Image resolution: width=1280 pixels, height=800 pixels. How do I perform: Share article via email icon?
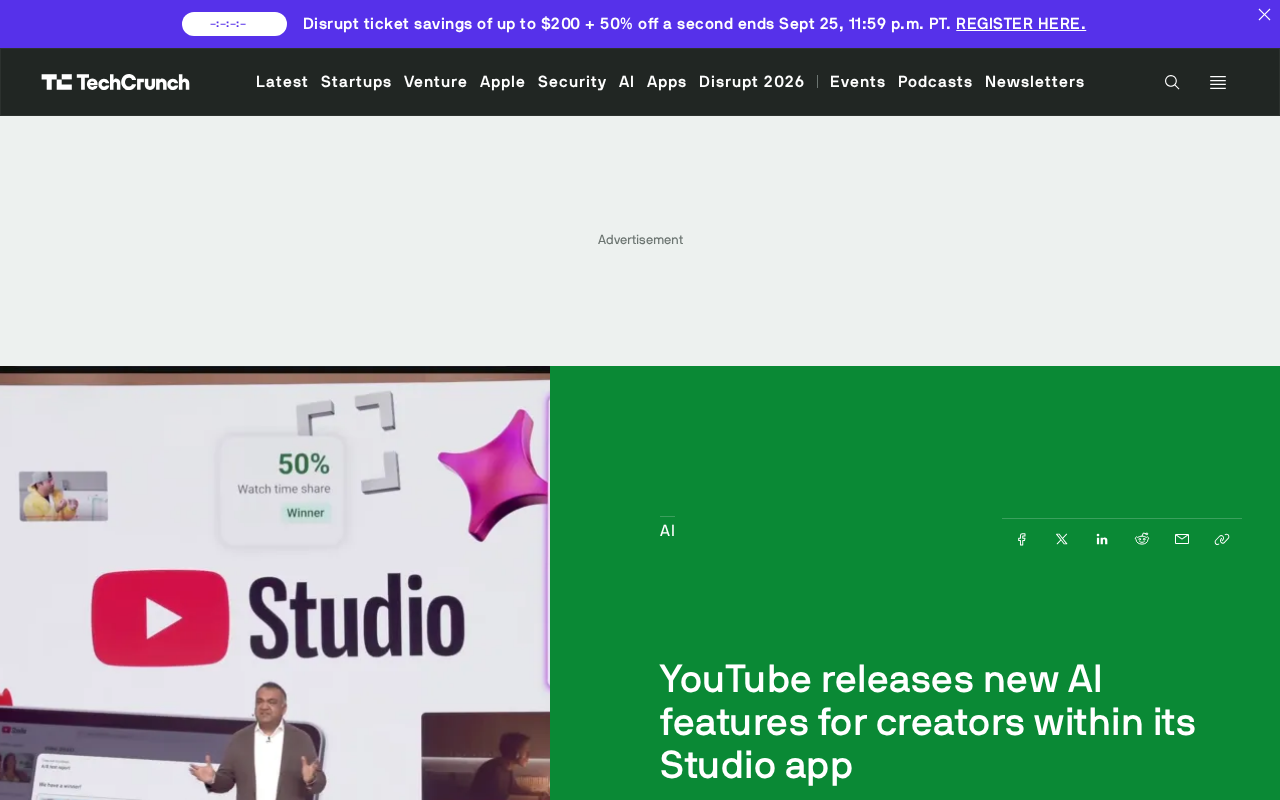point(1182,539)
